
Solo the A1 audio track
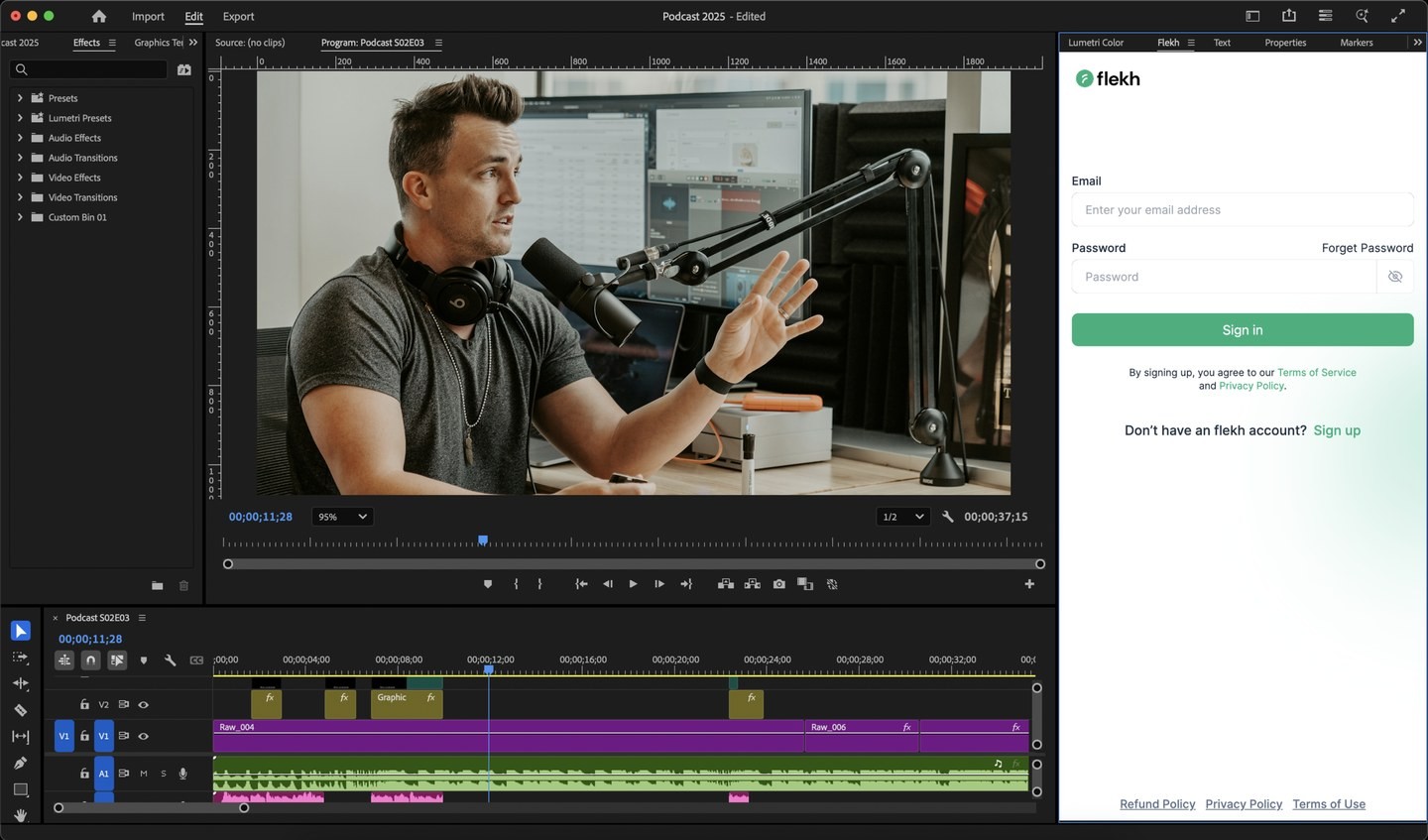tap(164, 774)
